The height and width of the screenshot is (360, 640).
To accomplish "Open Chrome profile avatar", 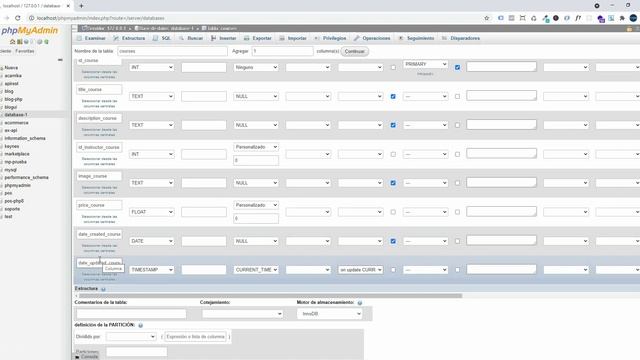I will [x=633, y=18].
